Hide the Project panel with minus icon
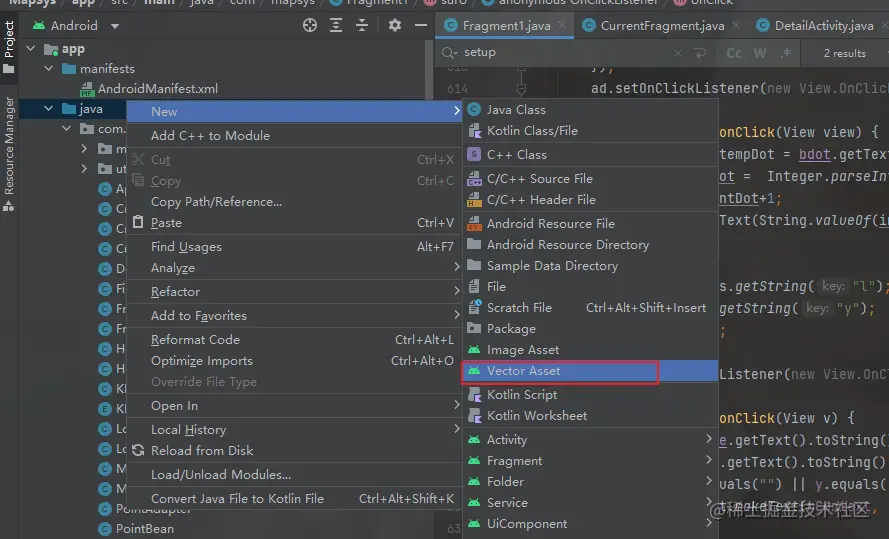Image resolution: width=889 pixels, height=539 pixels. tap(421, 26)
